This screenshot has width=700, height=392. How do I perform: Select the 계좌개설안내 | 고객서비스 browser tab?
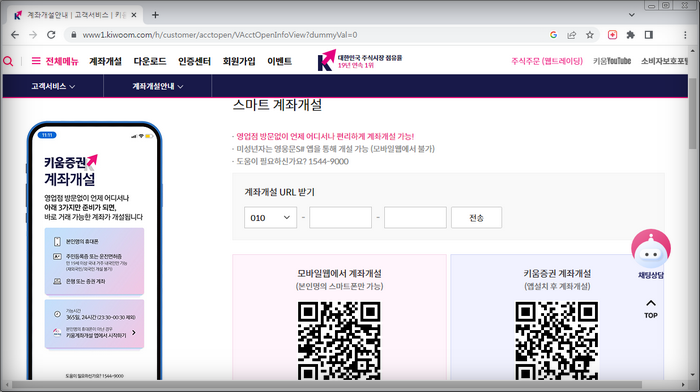coord(76,15)
